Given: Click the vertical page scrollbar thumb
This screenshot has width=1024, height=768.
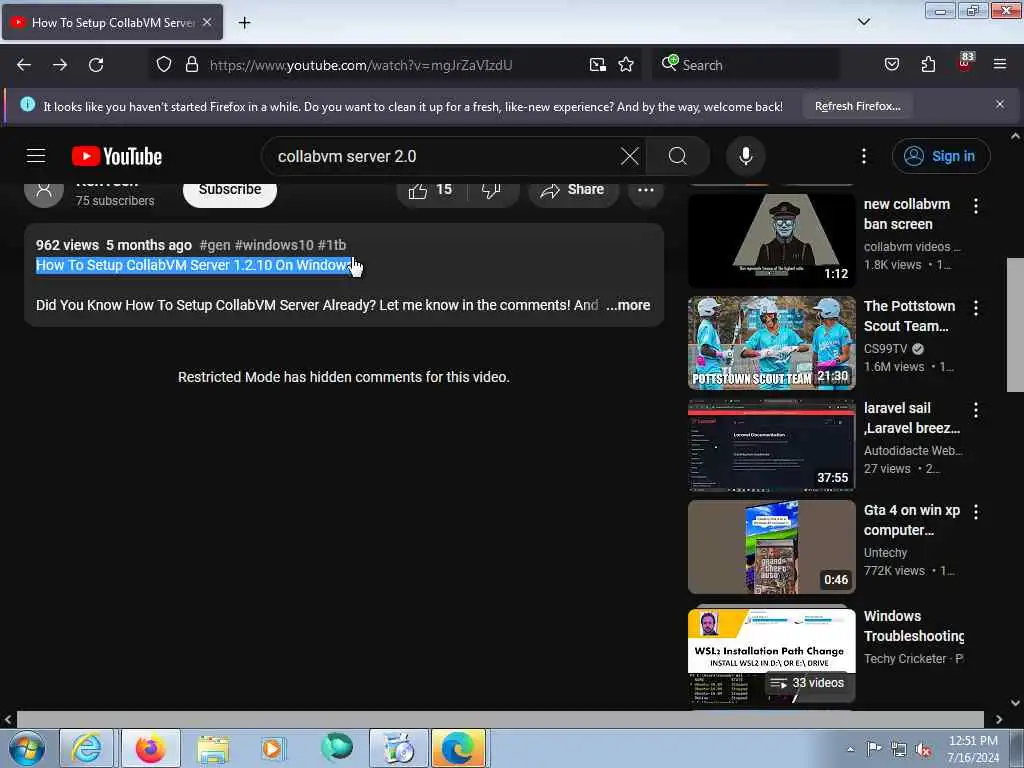Looking at the screenshot, I should click(1015, 325).
